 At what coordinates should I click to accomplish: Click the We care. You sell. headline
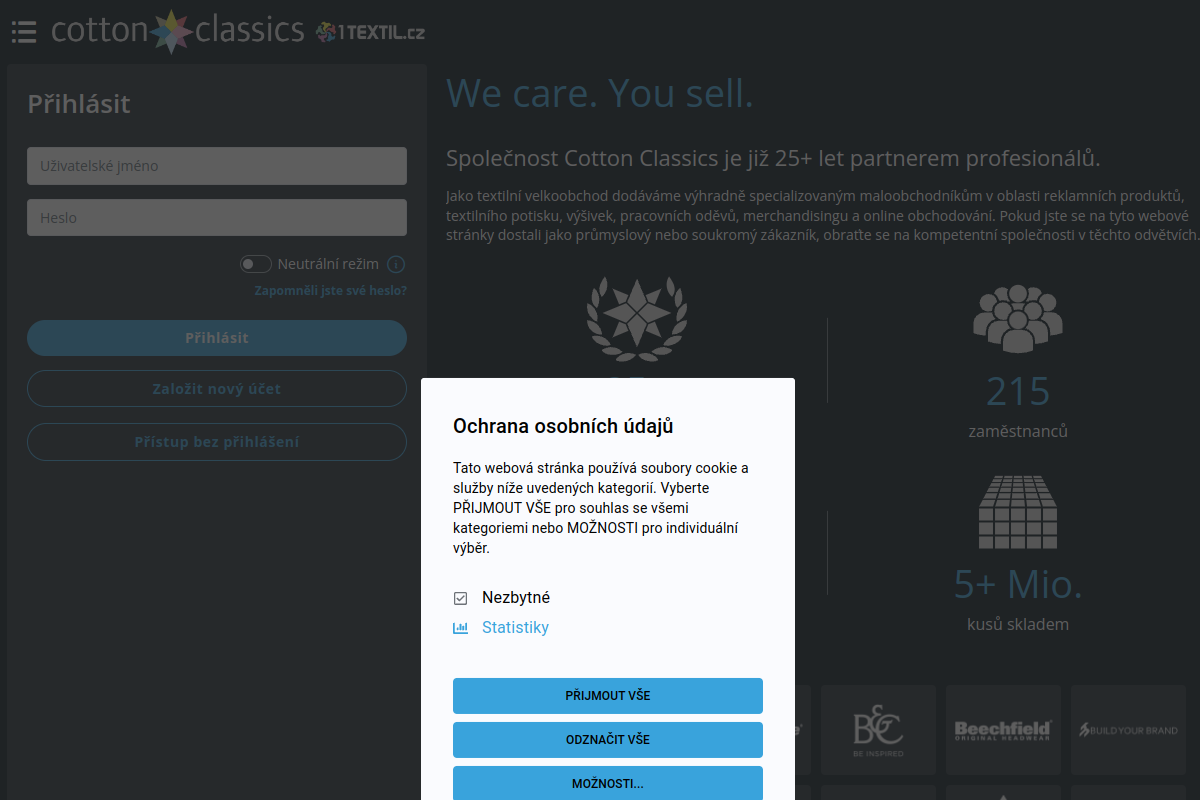coord(600,93)
